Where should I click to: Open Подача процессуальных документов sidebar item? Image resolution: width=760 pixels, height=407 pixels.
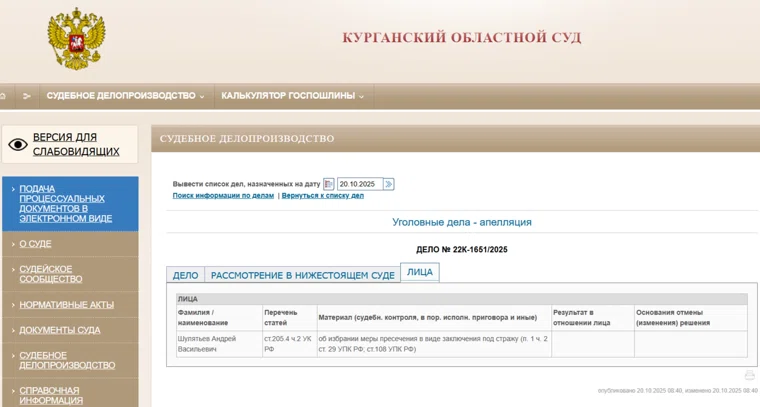pos(66,203)
